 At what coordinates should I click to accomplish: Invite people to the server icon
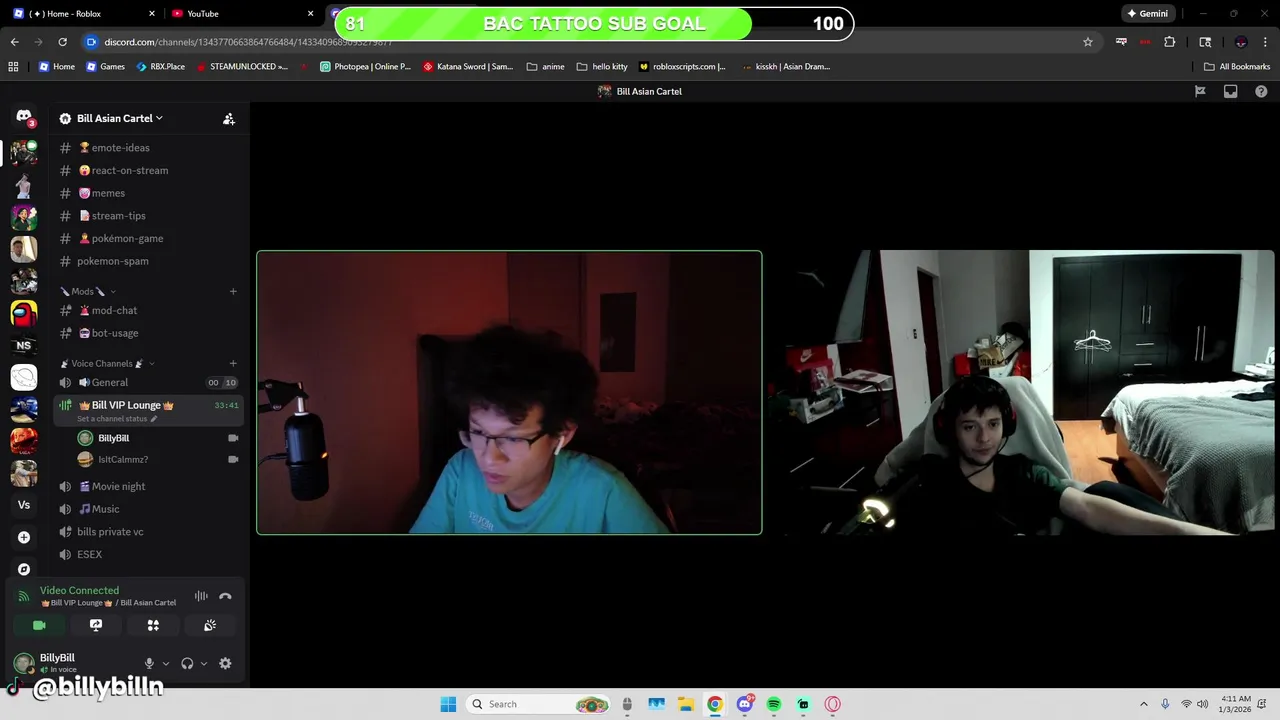coord(229,118)
